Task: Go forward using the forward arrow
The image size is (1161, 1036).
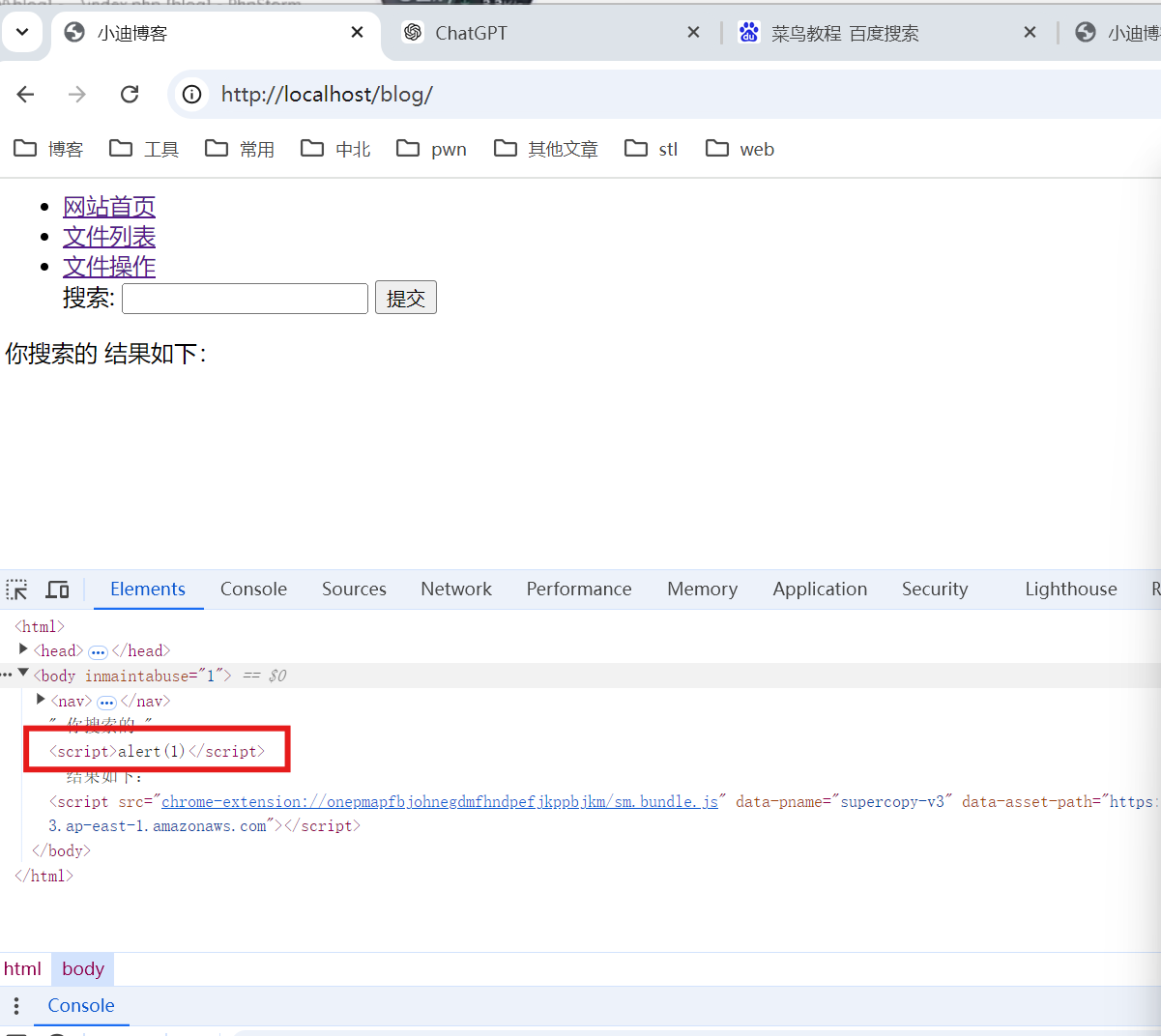Action: coord(77,94)
